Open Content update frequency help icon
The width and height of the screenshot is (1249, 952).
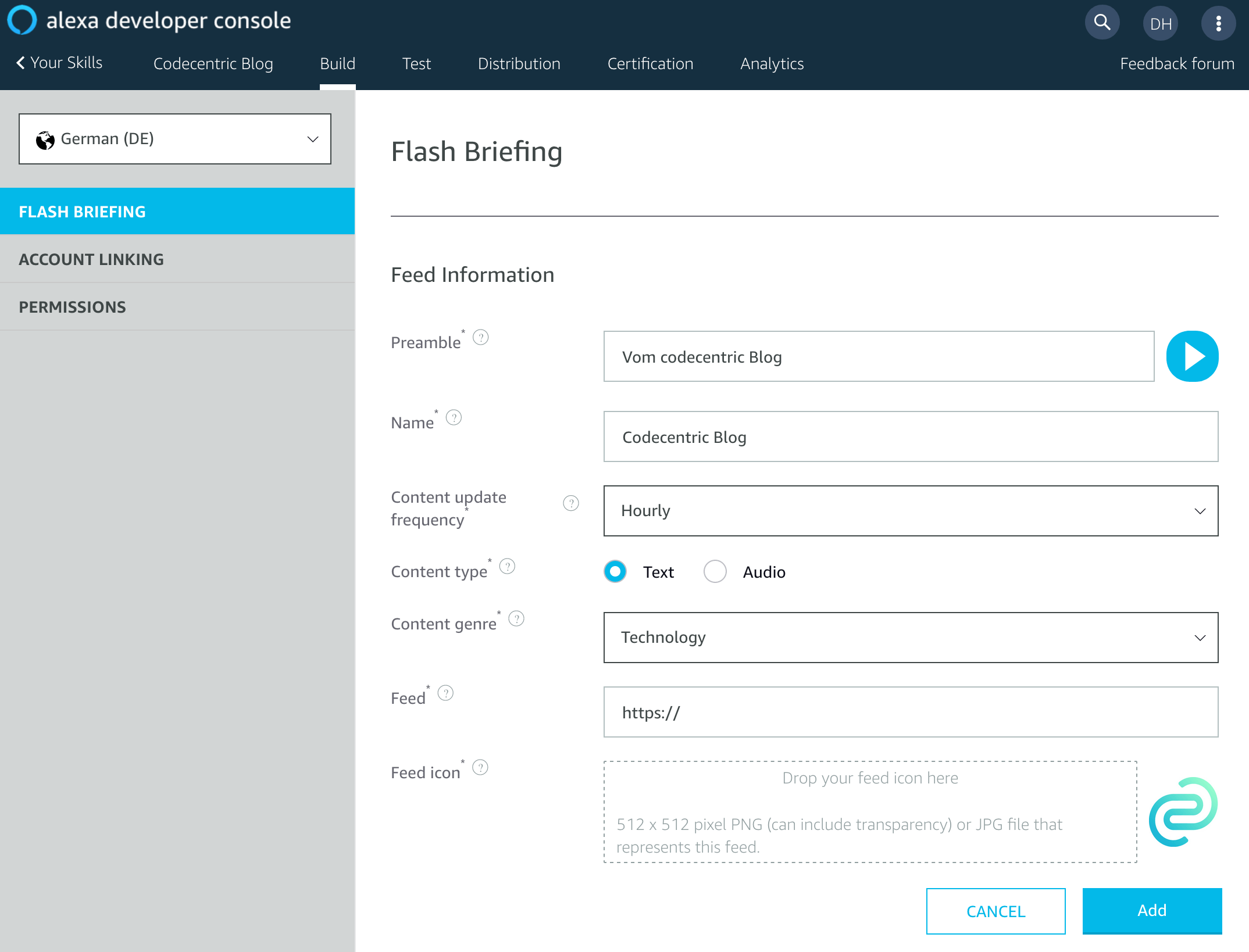pyautogui.click(x=571, y=503)
